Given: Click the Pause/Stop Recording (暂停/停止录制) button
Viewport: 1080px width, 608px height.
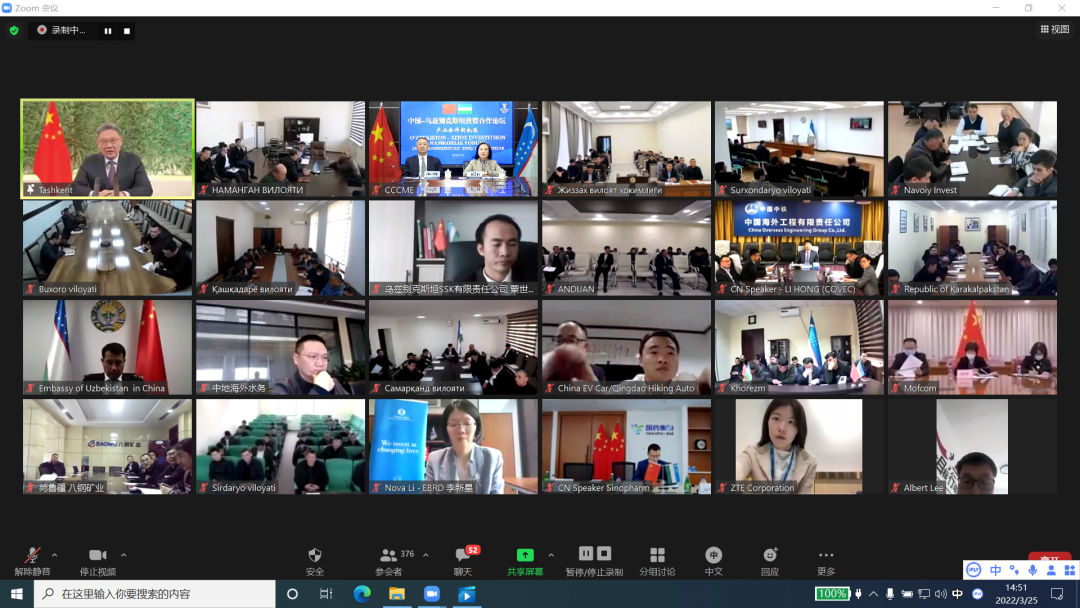Looking at the screenshot, I should coord(594,555).
